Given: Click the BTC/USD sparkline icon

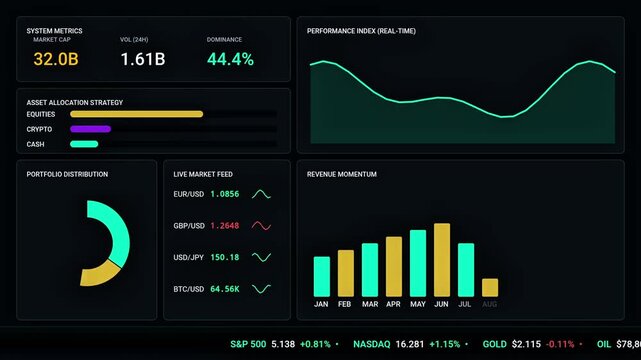Looking at the screenshot, I should 261,289.
